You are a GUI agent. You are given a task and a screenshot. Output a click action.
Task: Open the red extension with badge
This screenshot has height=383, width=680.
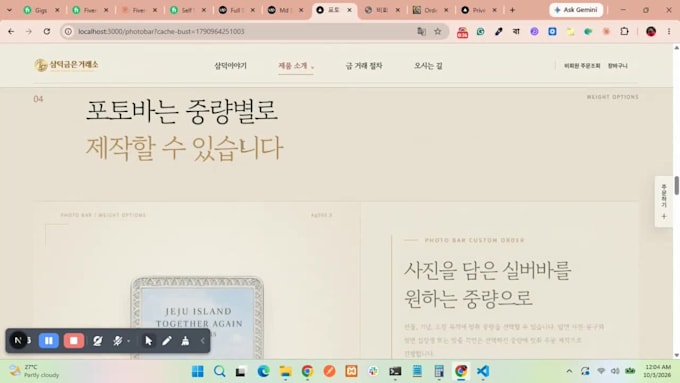tap(462, 32)
